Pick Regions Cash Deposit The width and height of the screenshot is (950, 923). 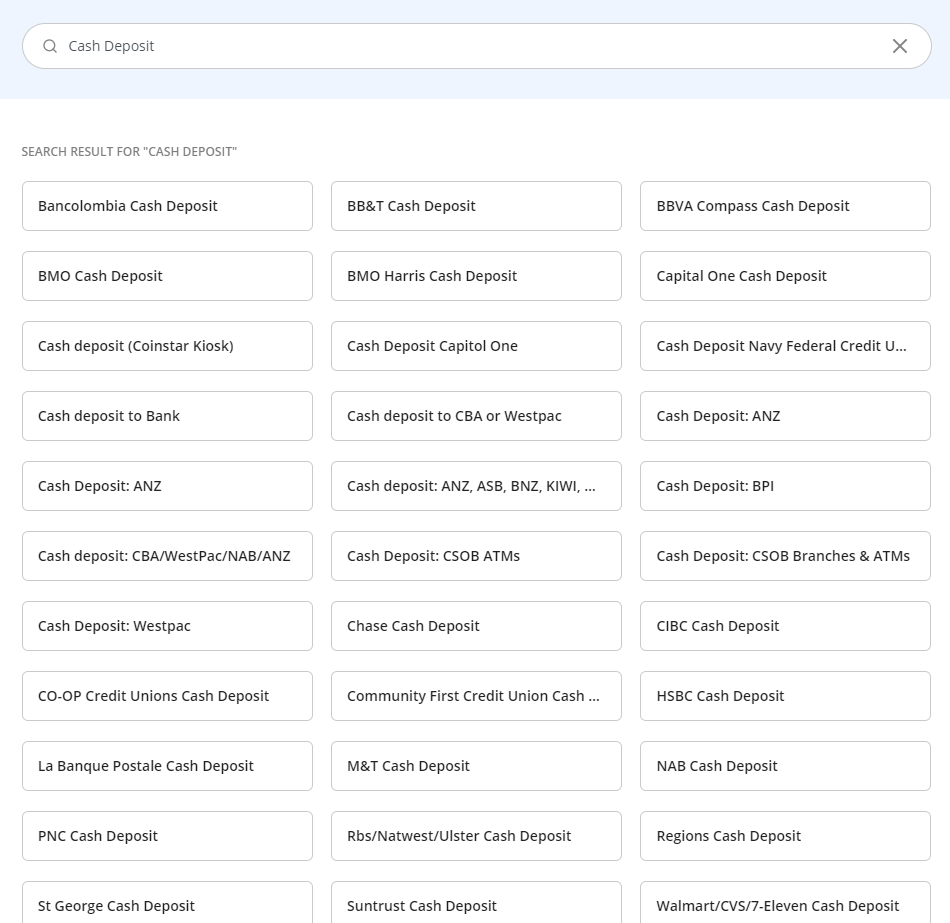tap(785, 836)
